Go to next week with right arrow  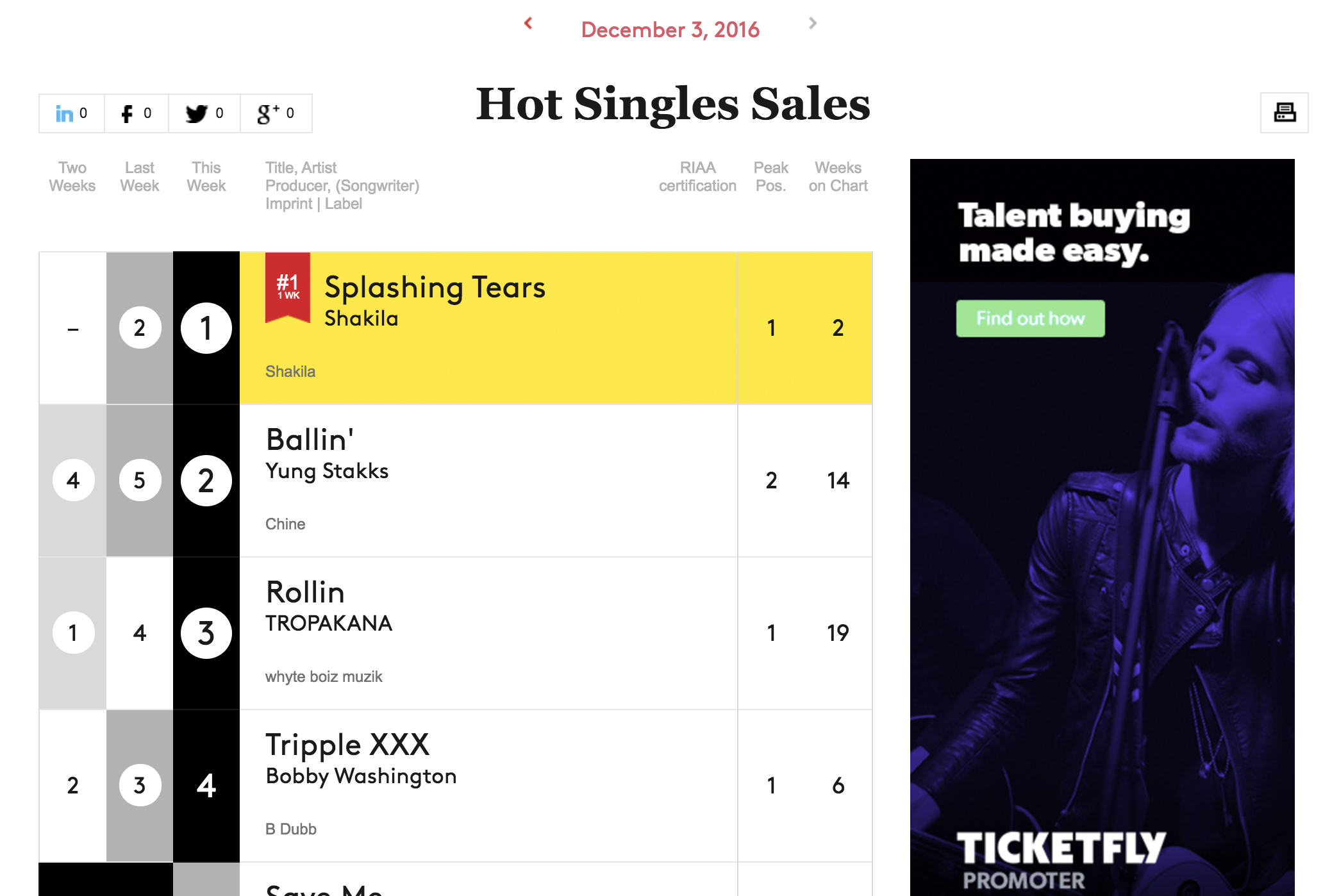[813, 24]
